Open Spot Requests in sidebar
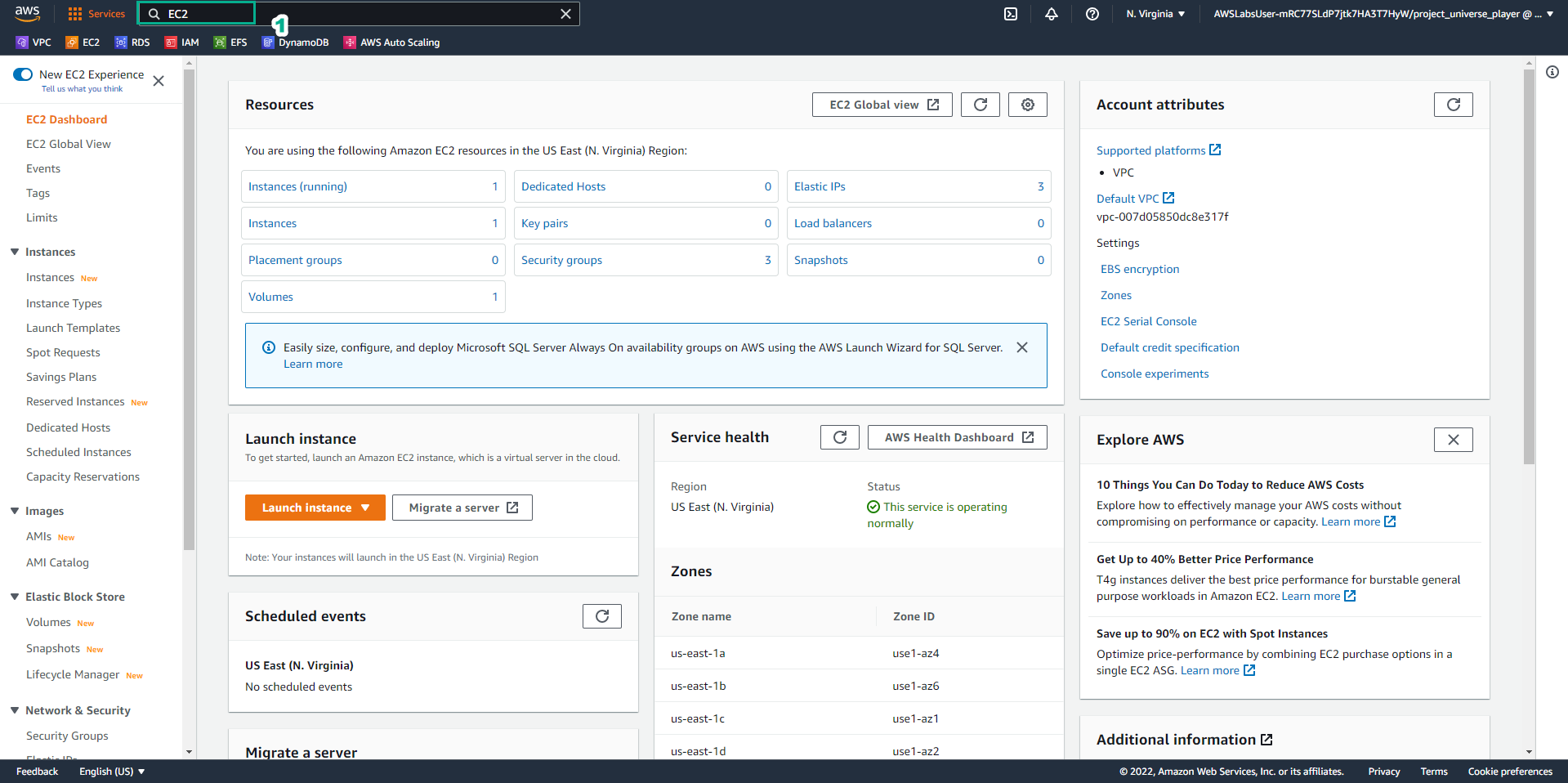The width and height of the screenshot is (1568, 783). [x=63, y=352]
